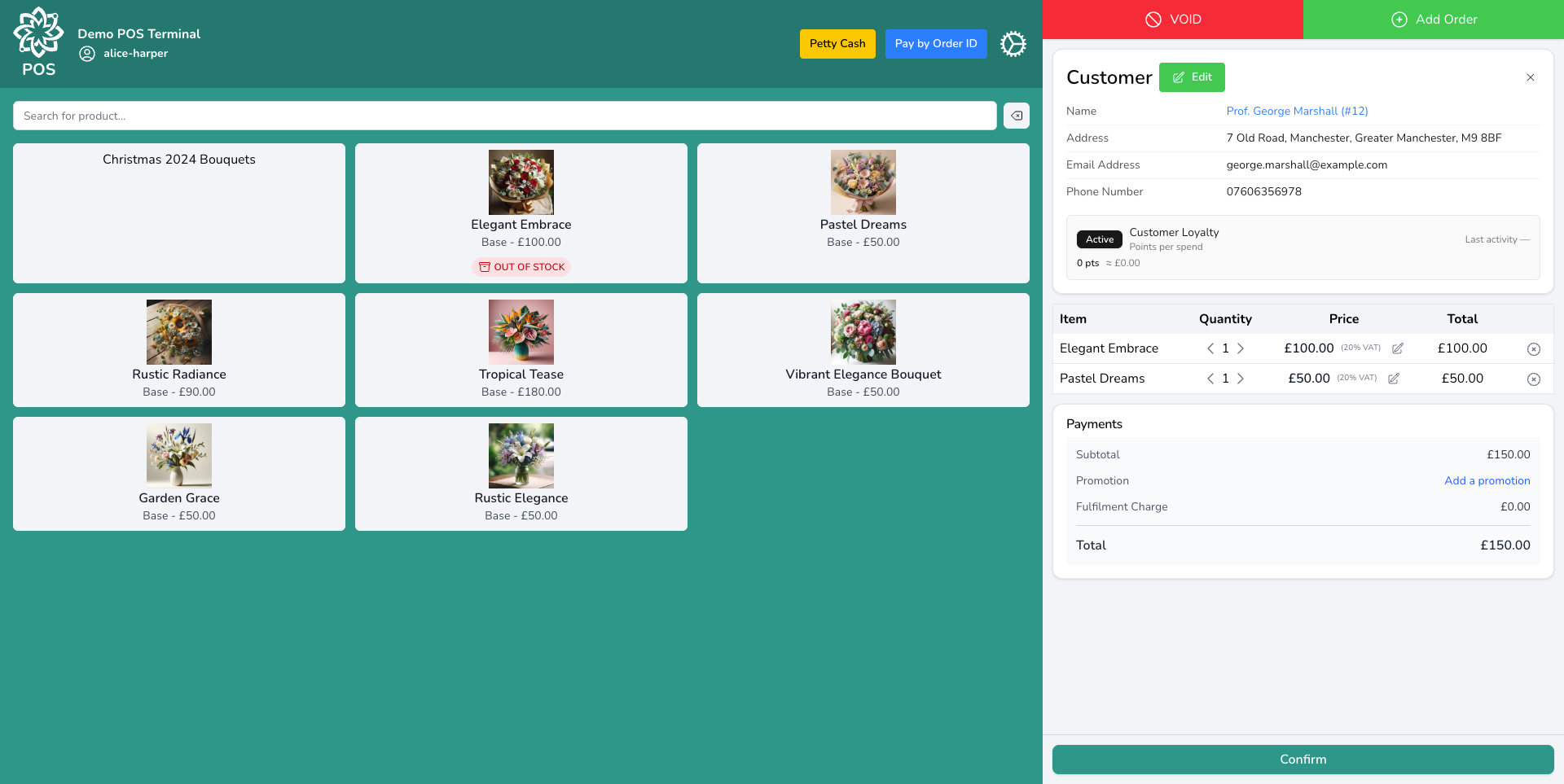Image resolution: width=1564 pixels, height=784 pixels.
Task: Open Prof. George Marshall's customer profile link
Action: point(1297,111)
